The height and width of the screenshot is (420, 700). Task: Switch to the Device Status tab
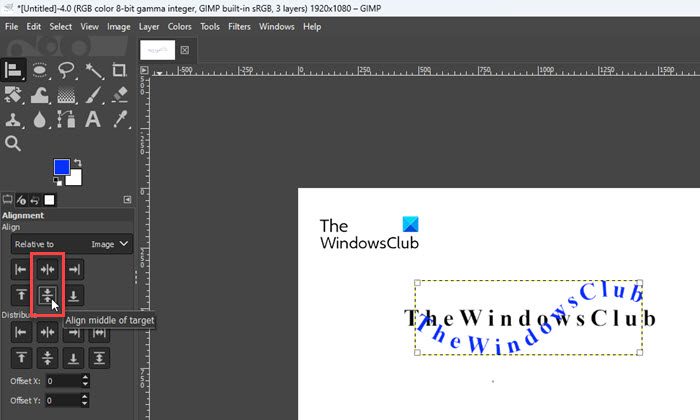click(21, 200)
